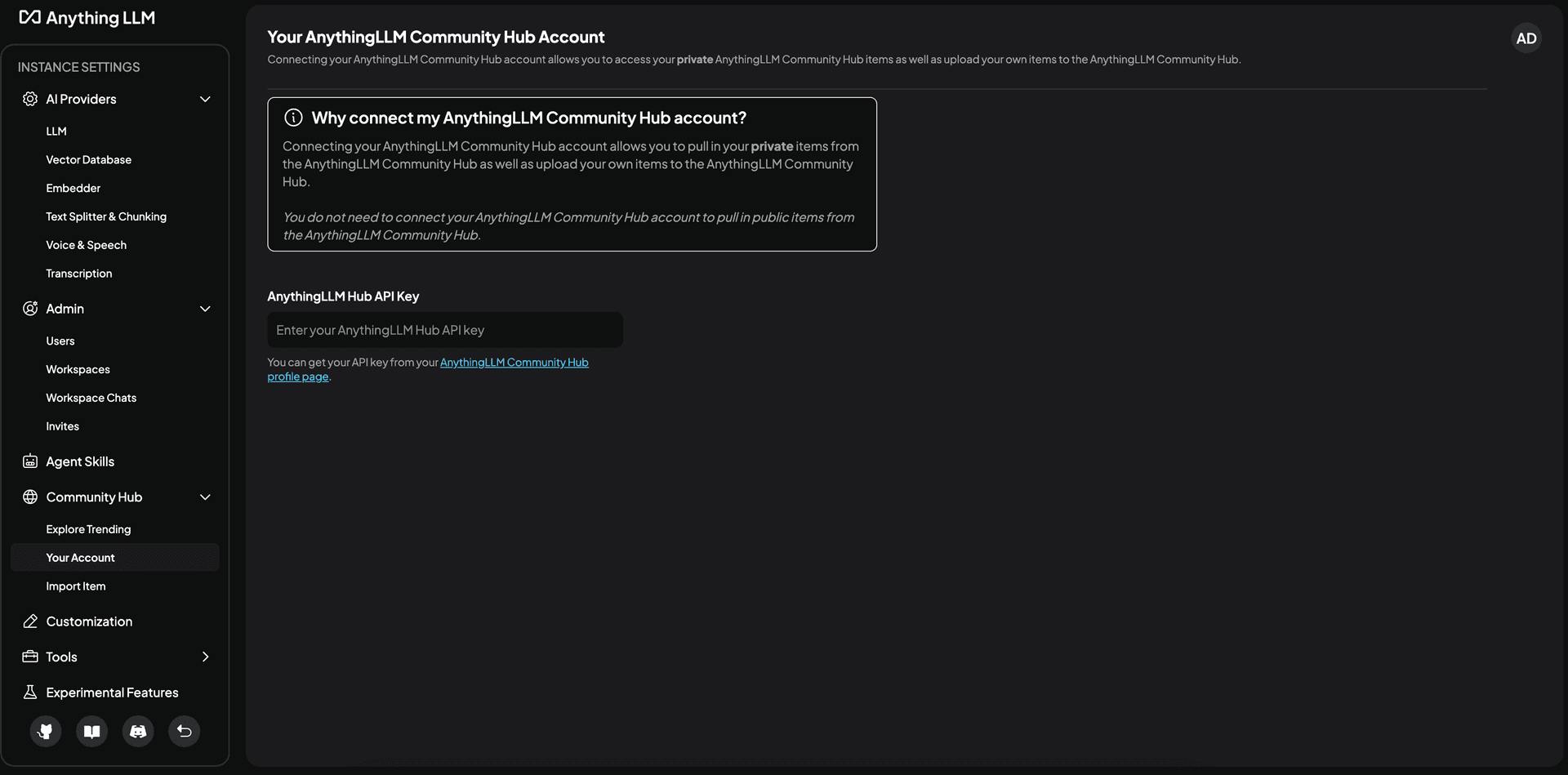1568x775 pixels.
Task: Join Discord via the Discord icon
Action: (x=137, y=731)
